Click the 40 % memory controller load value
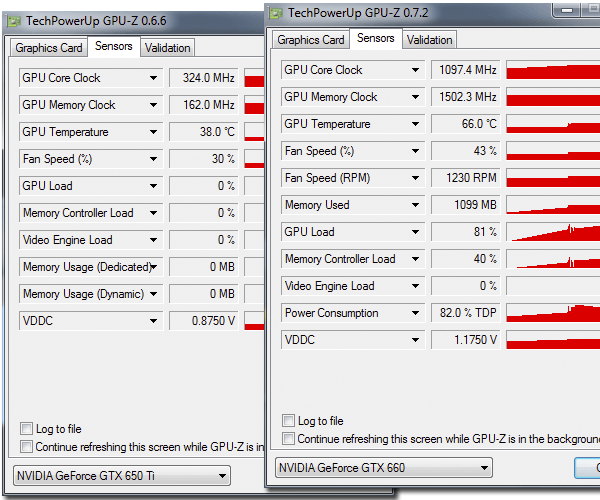600x500 pixels. pyautogui.click(x=466, y=259)
